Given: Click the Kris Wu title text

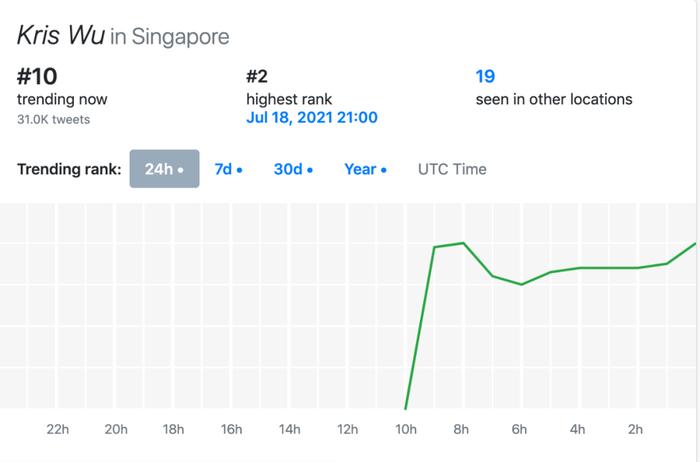Looking at the screenshot, I should point(61,35).
